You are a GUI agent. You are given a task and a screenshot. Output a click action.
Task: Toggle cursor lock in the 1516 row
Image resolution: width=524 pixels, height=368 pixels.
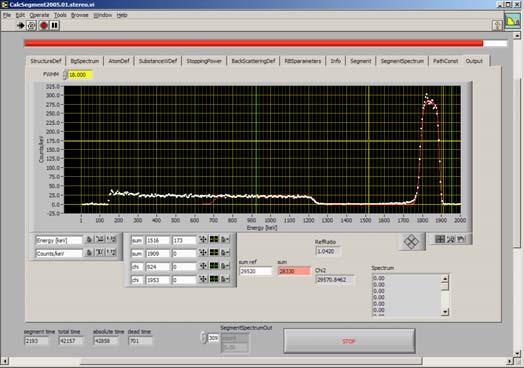(x=225, y=239)
